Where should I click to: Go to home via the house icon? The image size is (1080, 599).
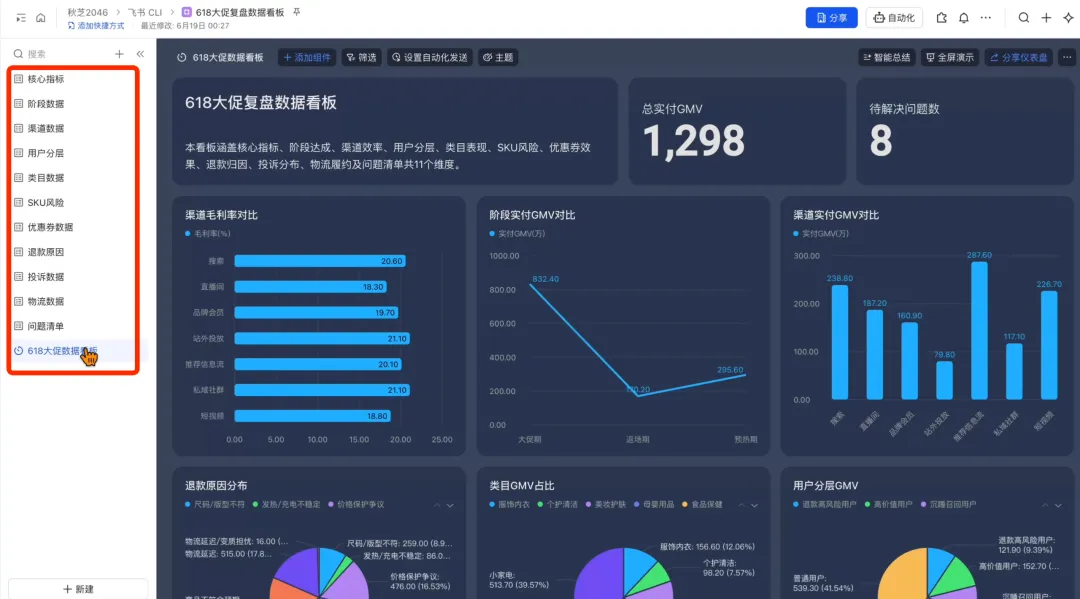pyautogui.click(x=41, y=18)
